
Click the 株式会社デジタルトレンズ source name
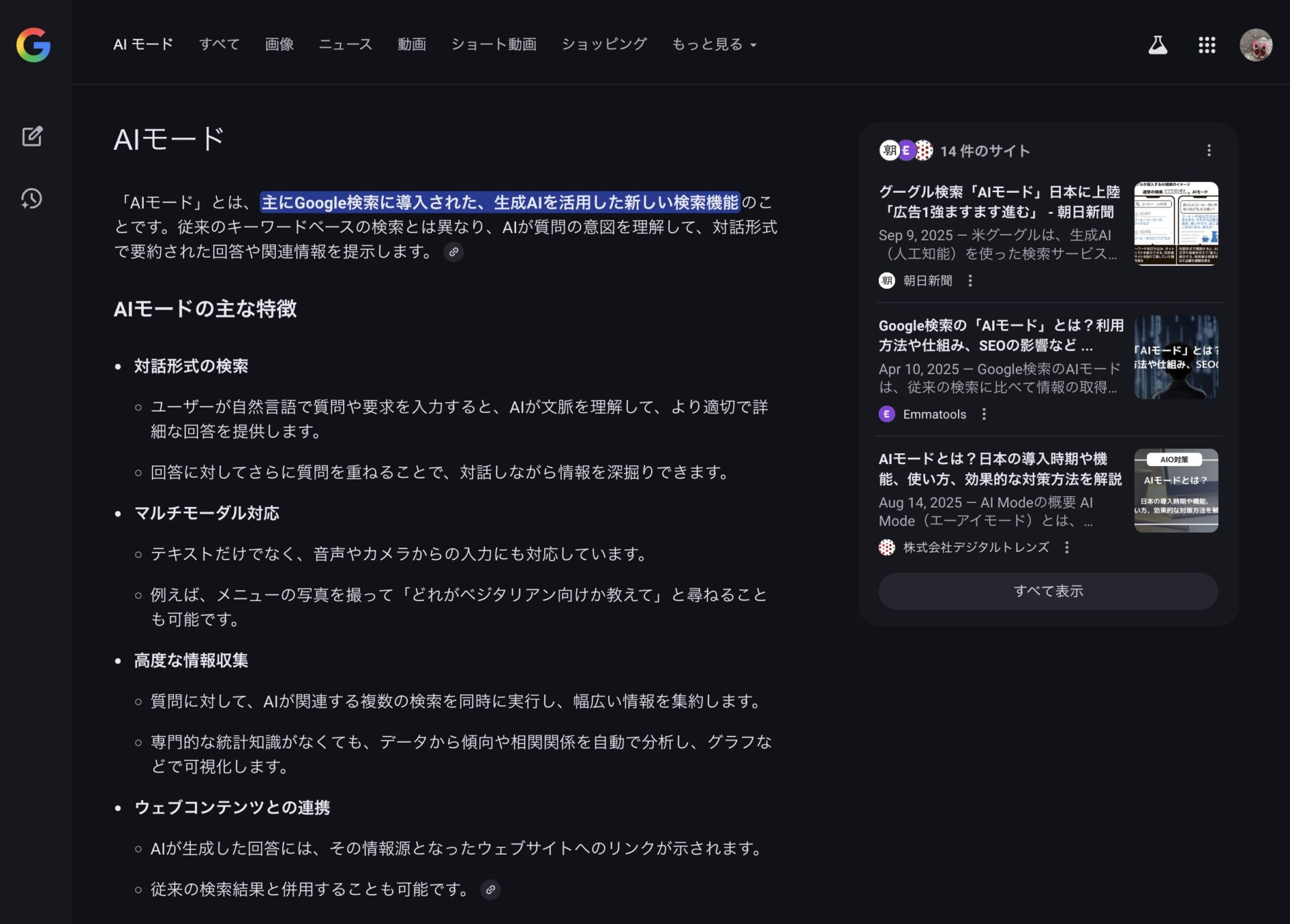(x=976, y=547)
